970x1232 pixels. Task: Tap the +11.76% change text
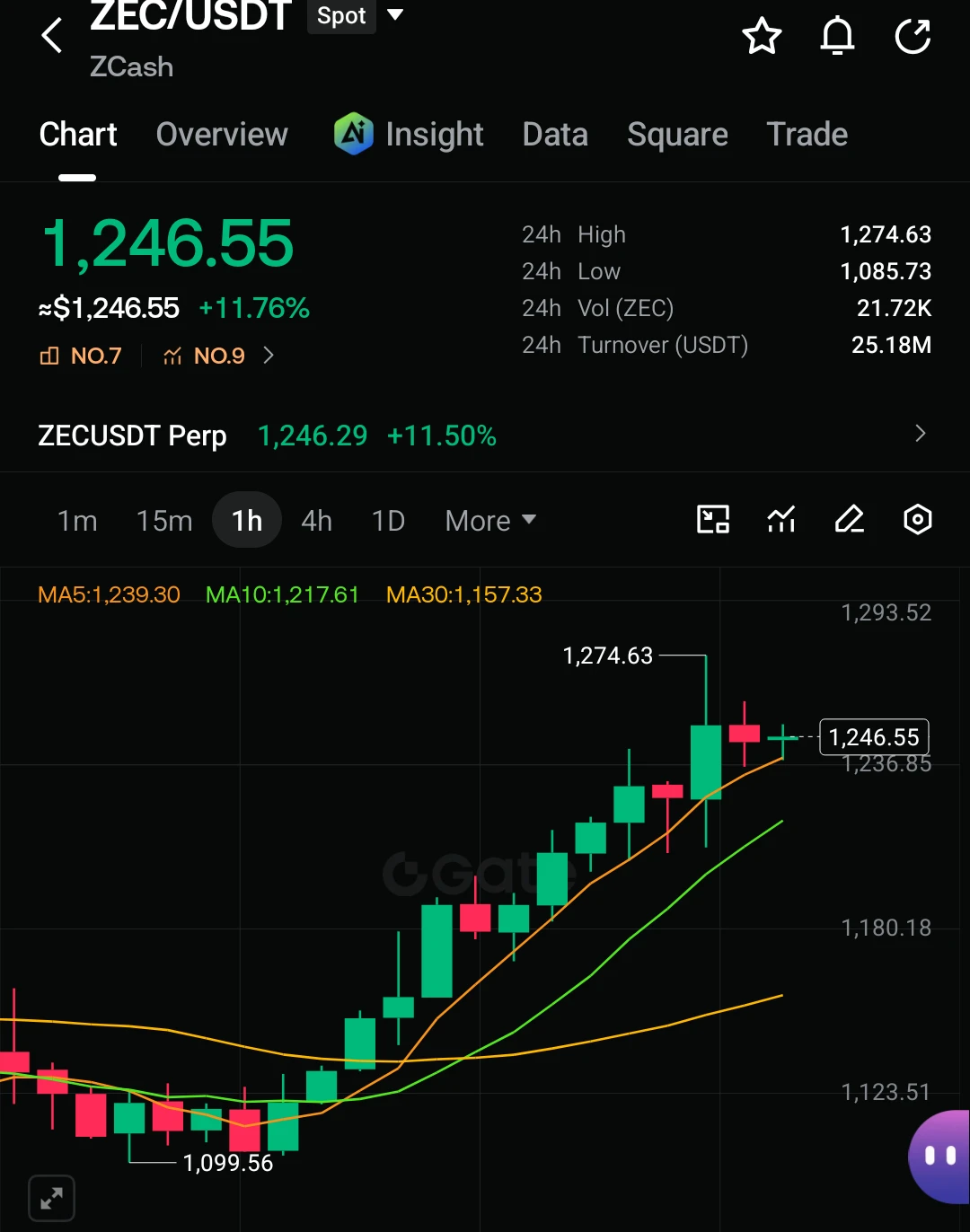tap(254, 308)
